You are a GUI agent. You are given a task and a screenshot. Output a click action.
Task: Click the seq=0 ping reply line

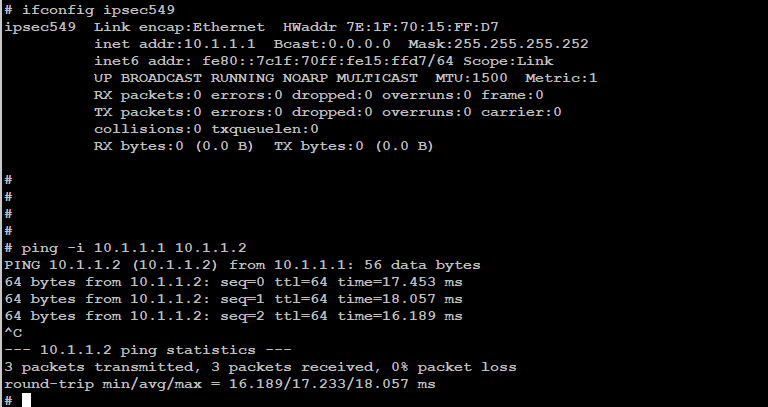click(x=233, y=282)
